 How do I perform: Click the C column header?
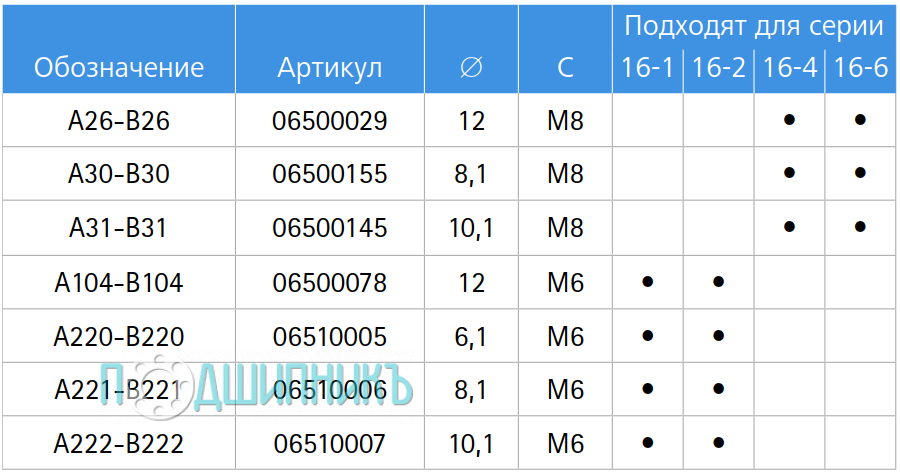click(565, 68)
